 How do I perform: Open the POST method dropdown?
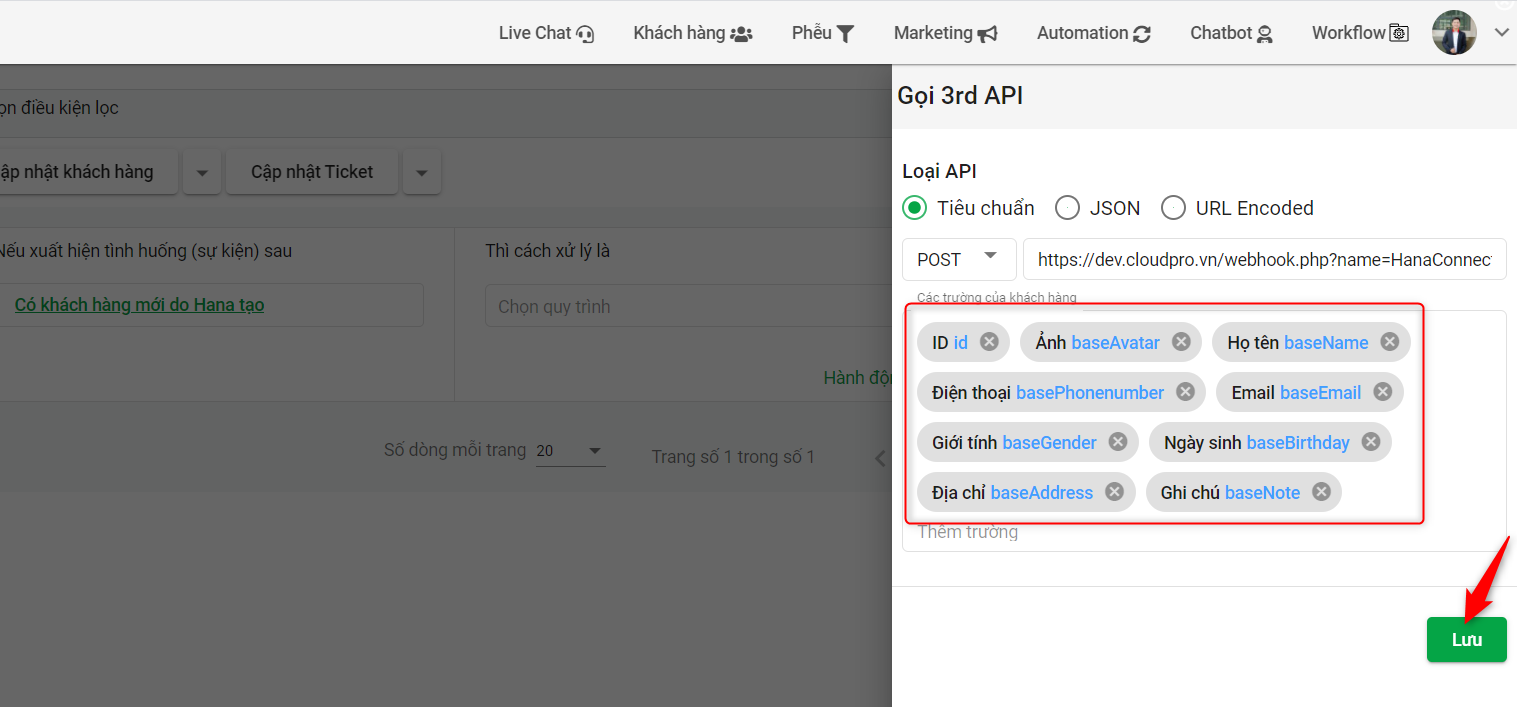pyautogui.click(x=959, y=259)
